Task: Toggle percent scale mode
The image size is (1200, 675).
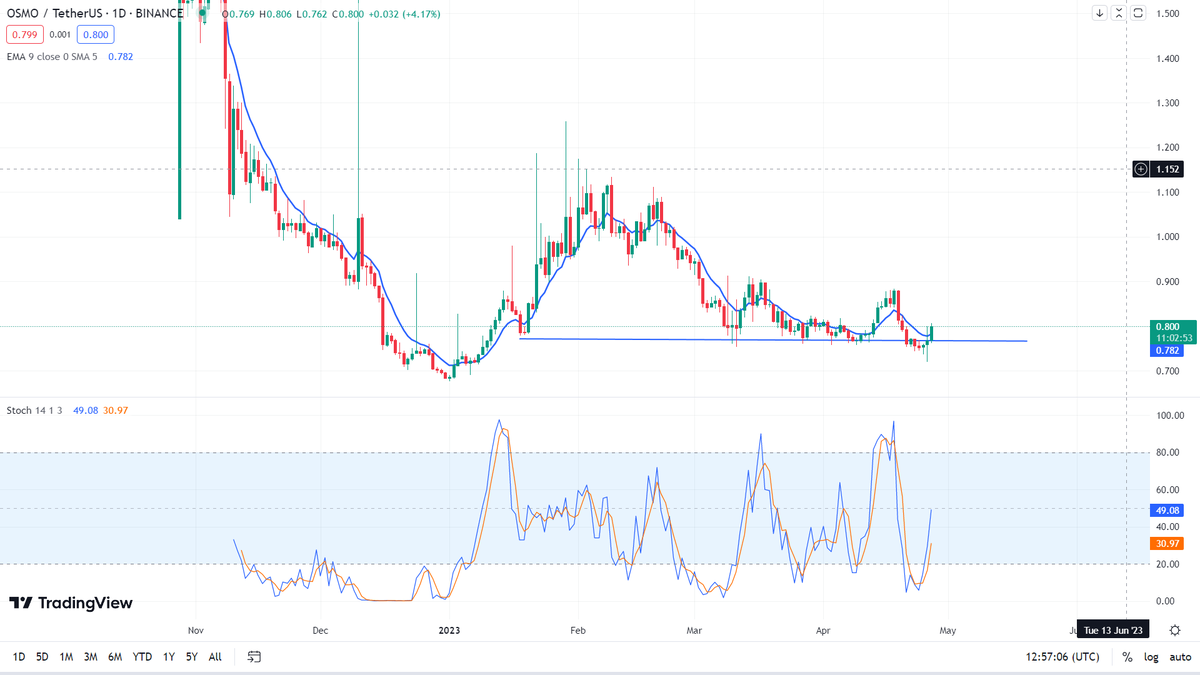Action: [1127, 657]
